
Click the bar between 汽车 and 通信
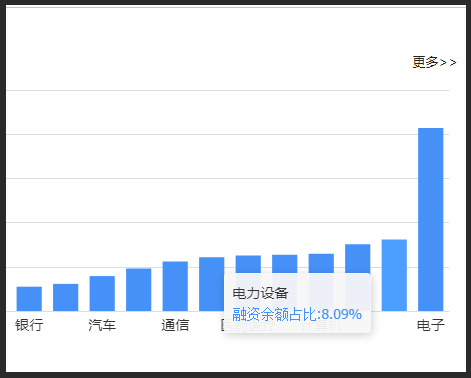(x=139, y=290)
